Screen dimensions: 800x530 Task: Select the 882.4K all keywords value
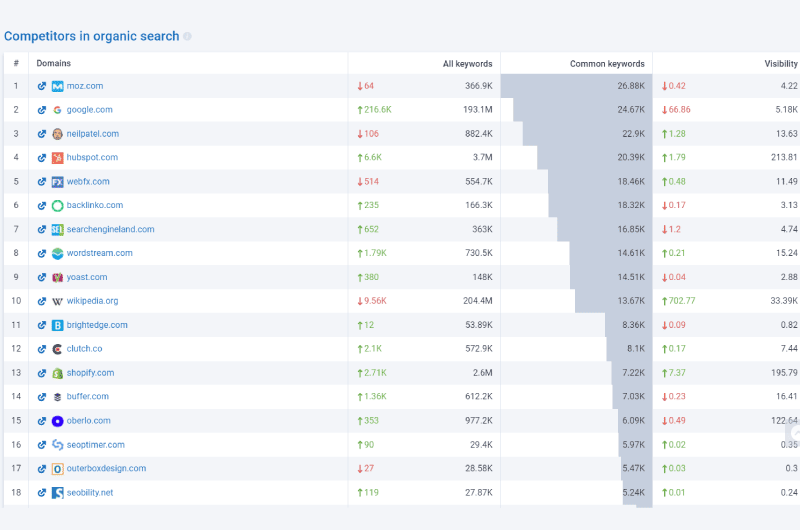(479, 134)
